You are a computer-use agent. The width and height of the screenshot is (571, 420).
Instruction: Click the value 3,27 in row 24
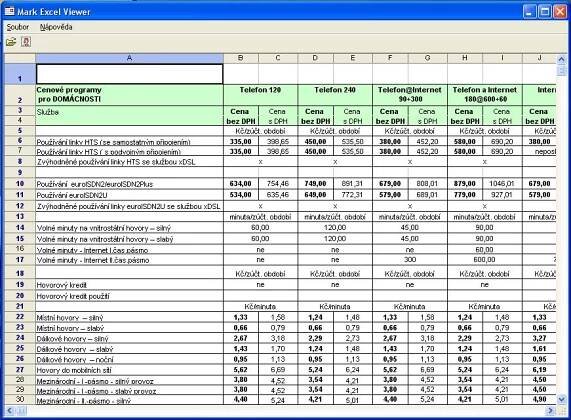point(539,338)
